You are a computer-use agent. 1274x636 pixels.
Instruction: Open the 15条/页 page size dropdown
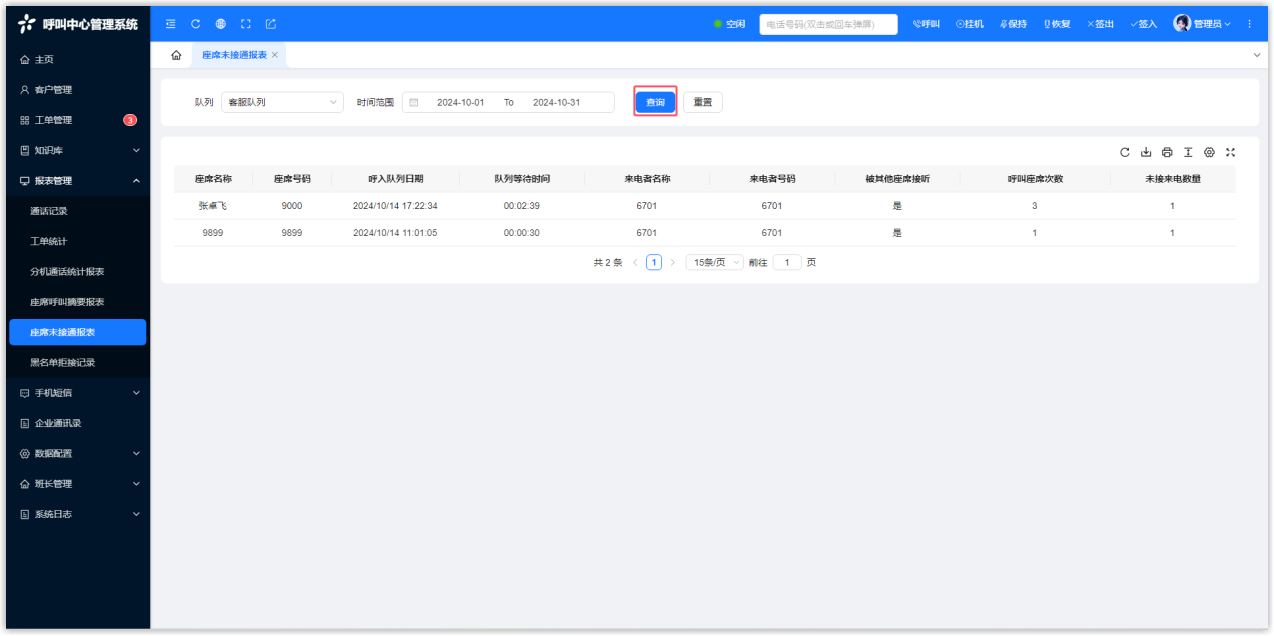(714, 262)
